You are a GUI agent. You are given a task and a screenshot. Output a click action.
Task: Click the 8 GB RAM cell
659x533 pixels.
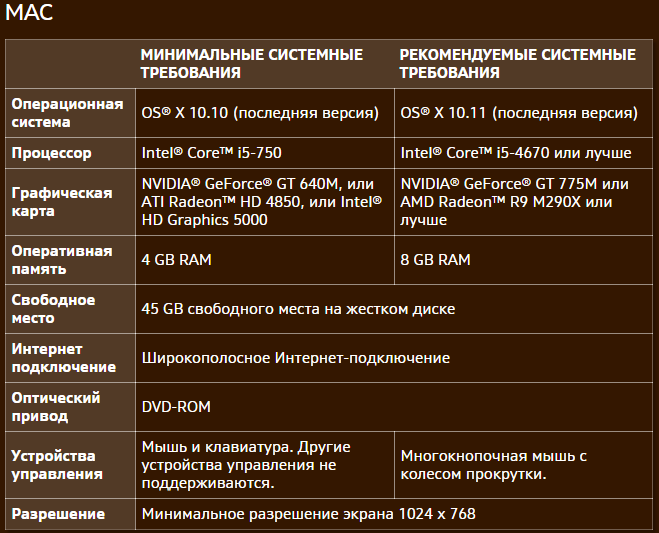tap(435, 260)
